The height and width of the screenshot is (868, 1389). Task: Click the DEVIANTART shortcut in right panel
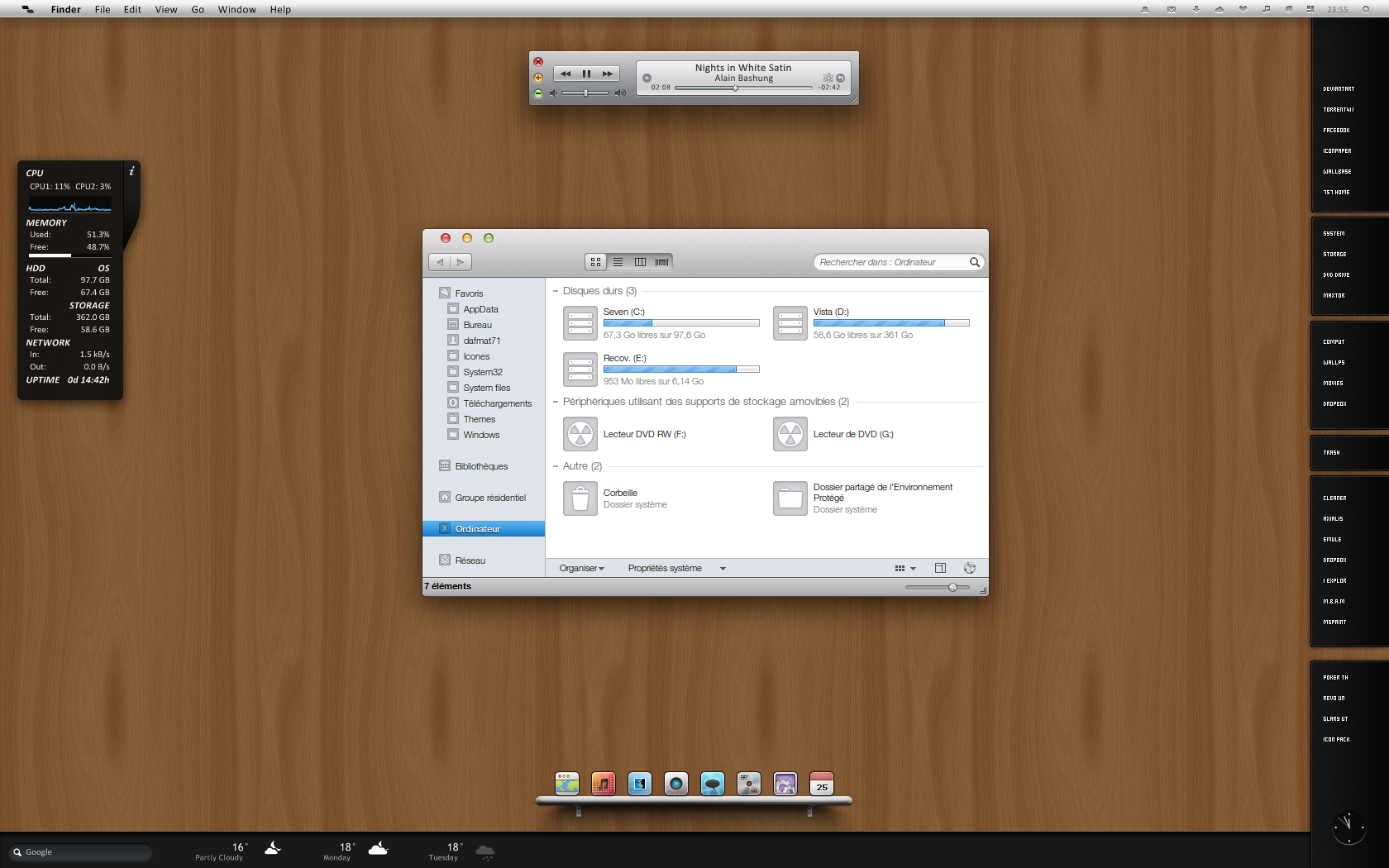(x=1339, y=89)
